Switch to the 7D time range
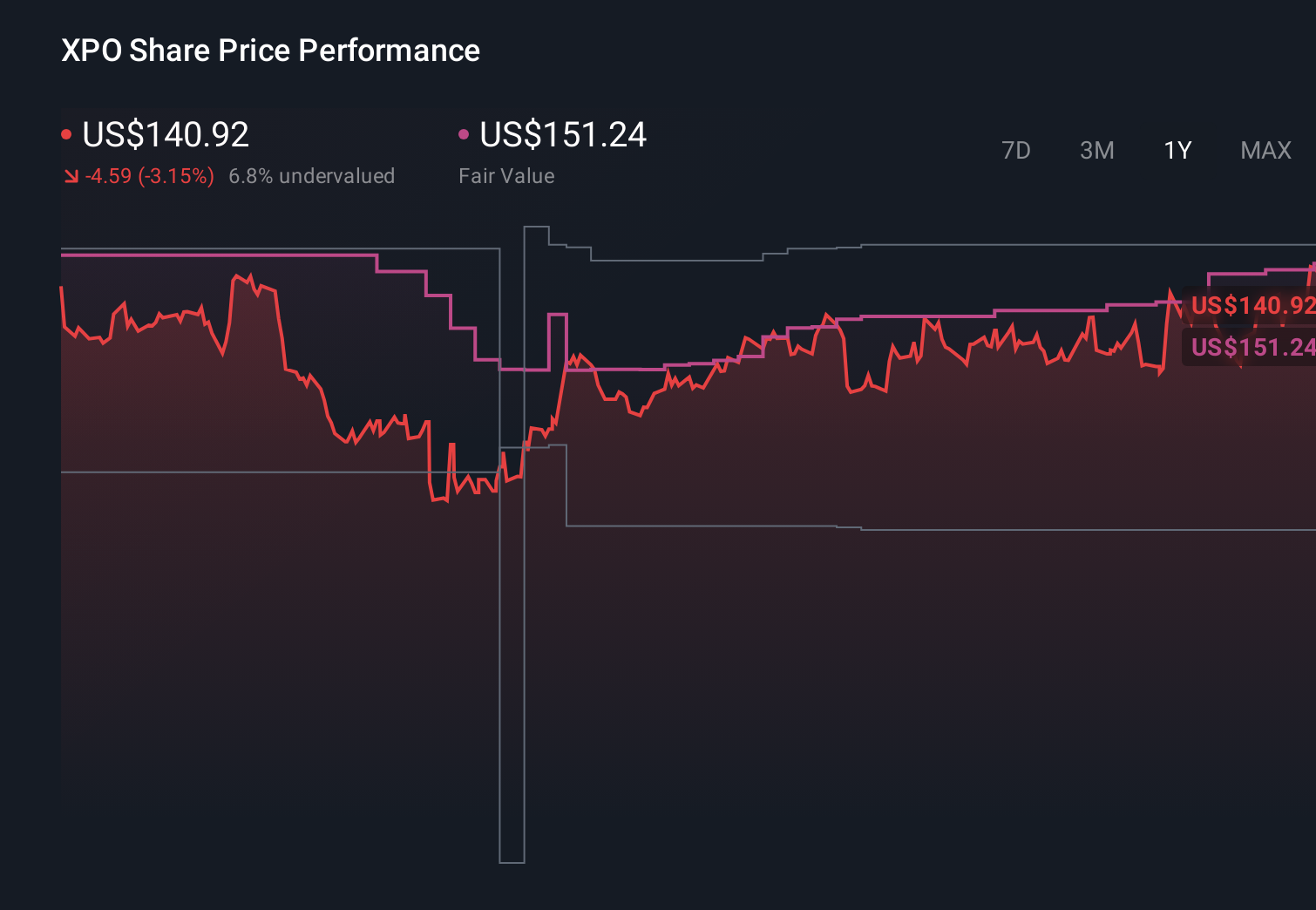 (1016, 150)
